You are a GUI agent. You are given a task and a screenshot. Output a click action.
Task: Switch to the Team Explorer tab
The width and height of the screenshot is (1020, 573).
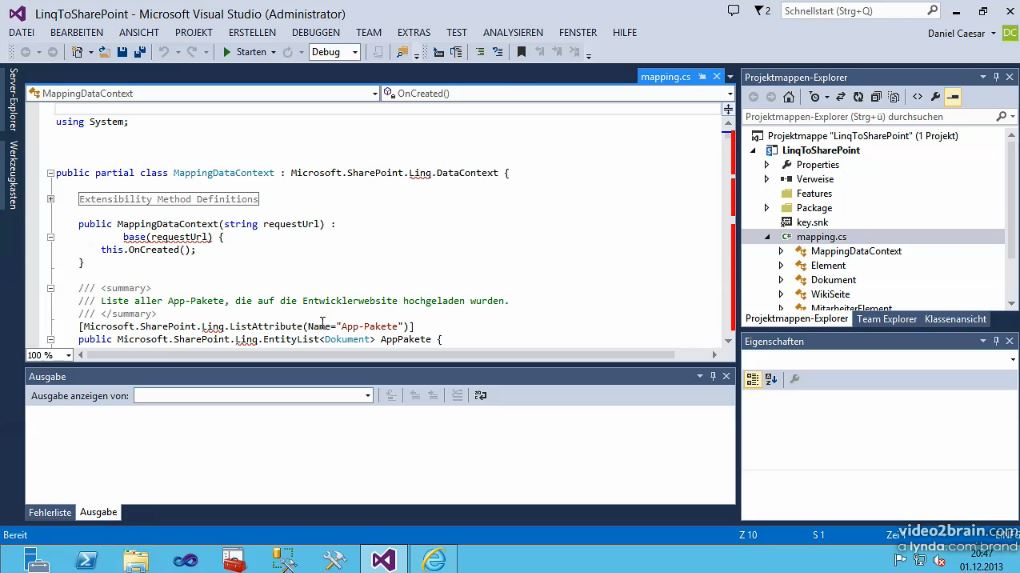coord(886,319)
